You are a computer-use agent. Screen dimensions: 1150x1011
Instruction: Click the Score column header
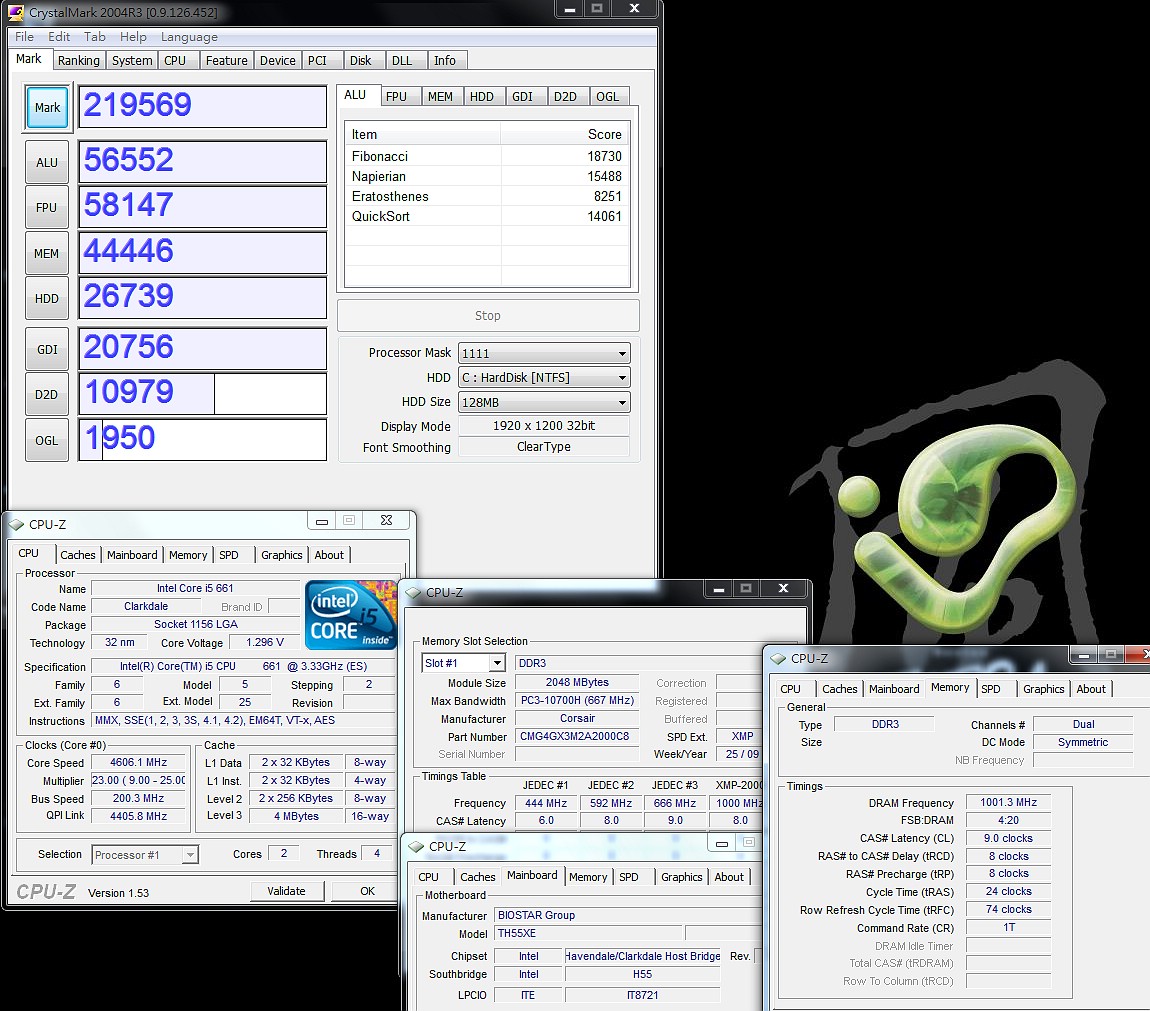click(565, 134)
